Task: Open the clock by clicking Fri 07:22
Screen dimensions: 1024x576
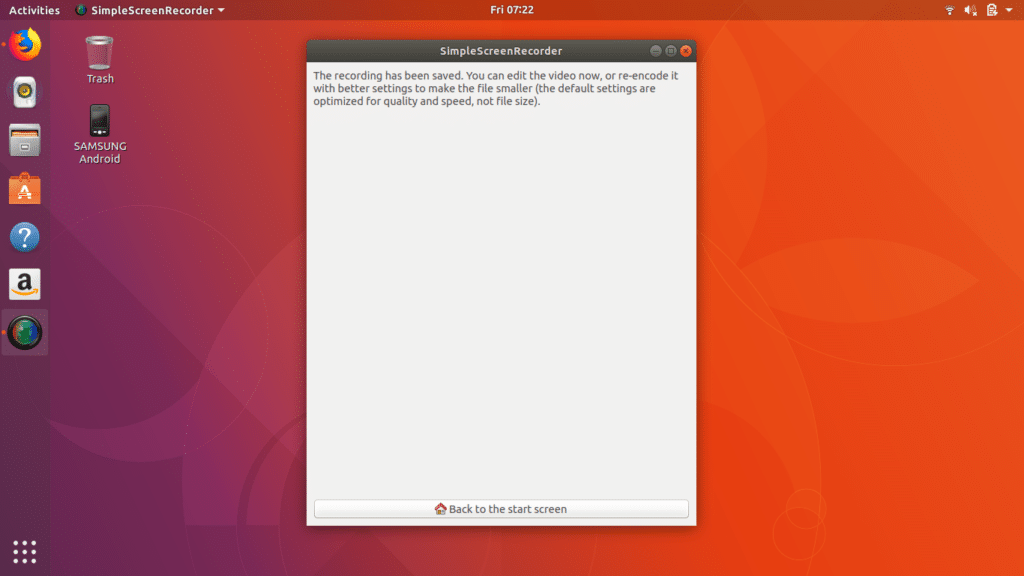Action: [x=511, y=10]
